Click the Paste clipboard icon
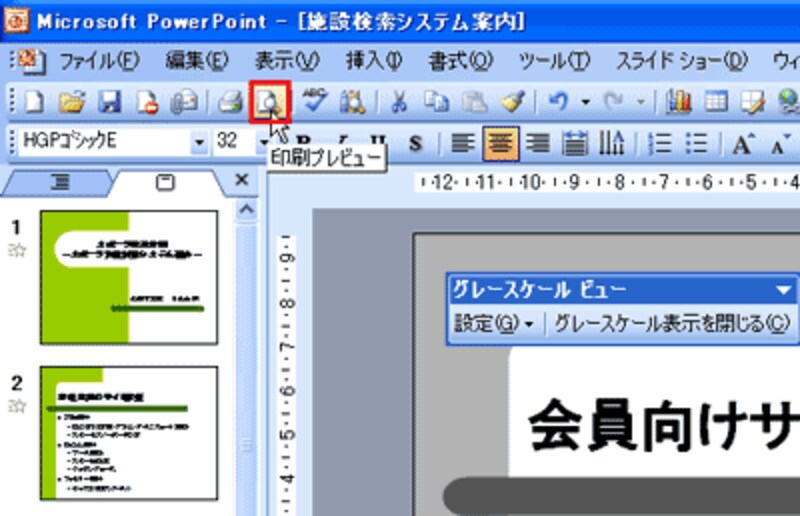This screenshot has height=516, width=800. (x=474, y=102)
